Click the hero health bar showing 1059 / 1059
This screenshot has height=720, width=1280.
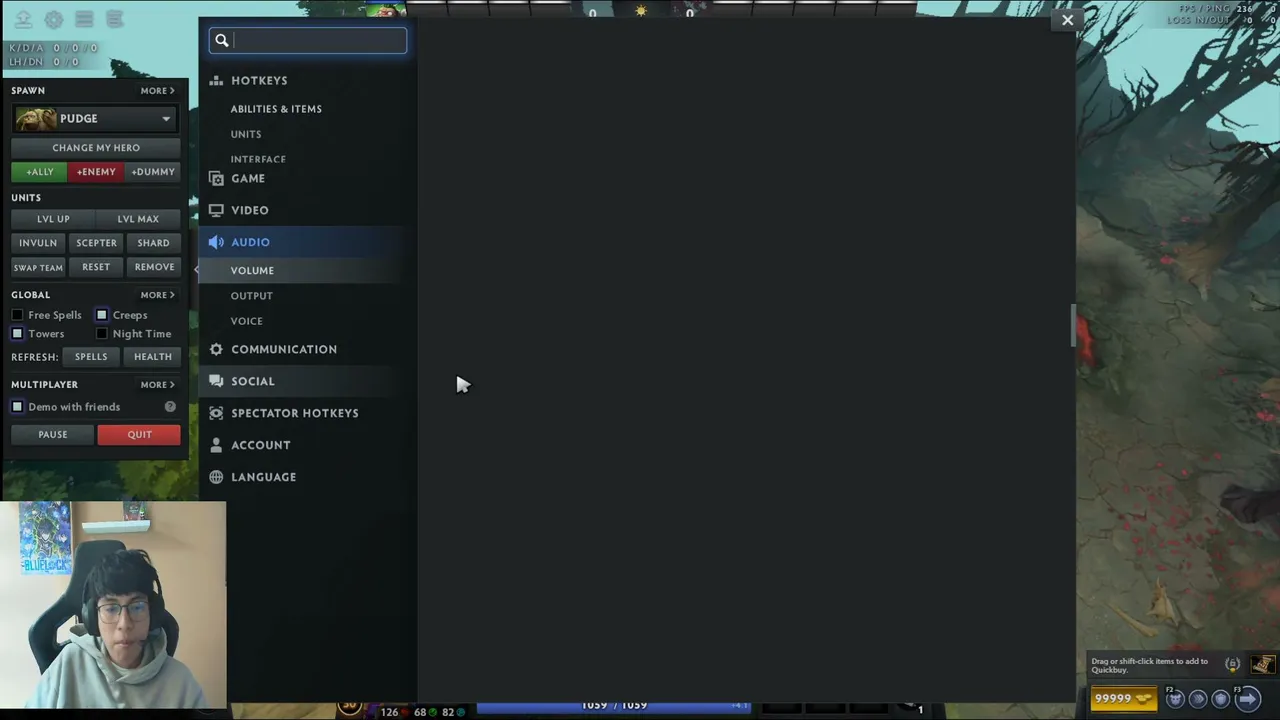pyautogui.click(x=613, y=706)
